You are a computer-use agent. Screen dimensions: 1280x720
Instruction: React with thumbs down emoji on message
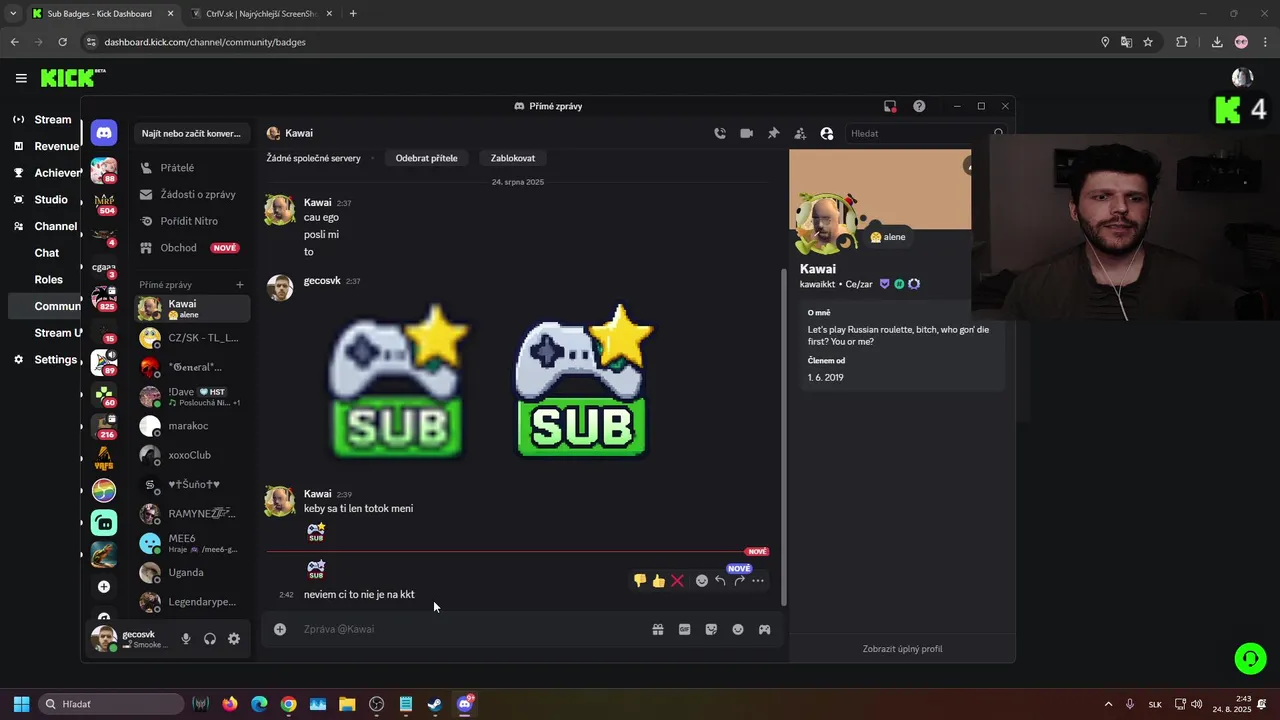[x=640, y=580]
